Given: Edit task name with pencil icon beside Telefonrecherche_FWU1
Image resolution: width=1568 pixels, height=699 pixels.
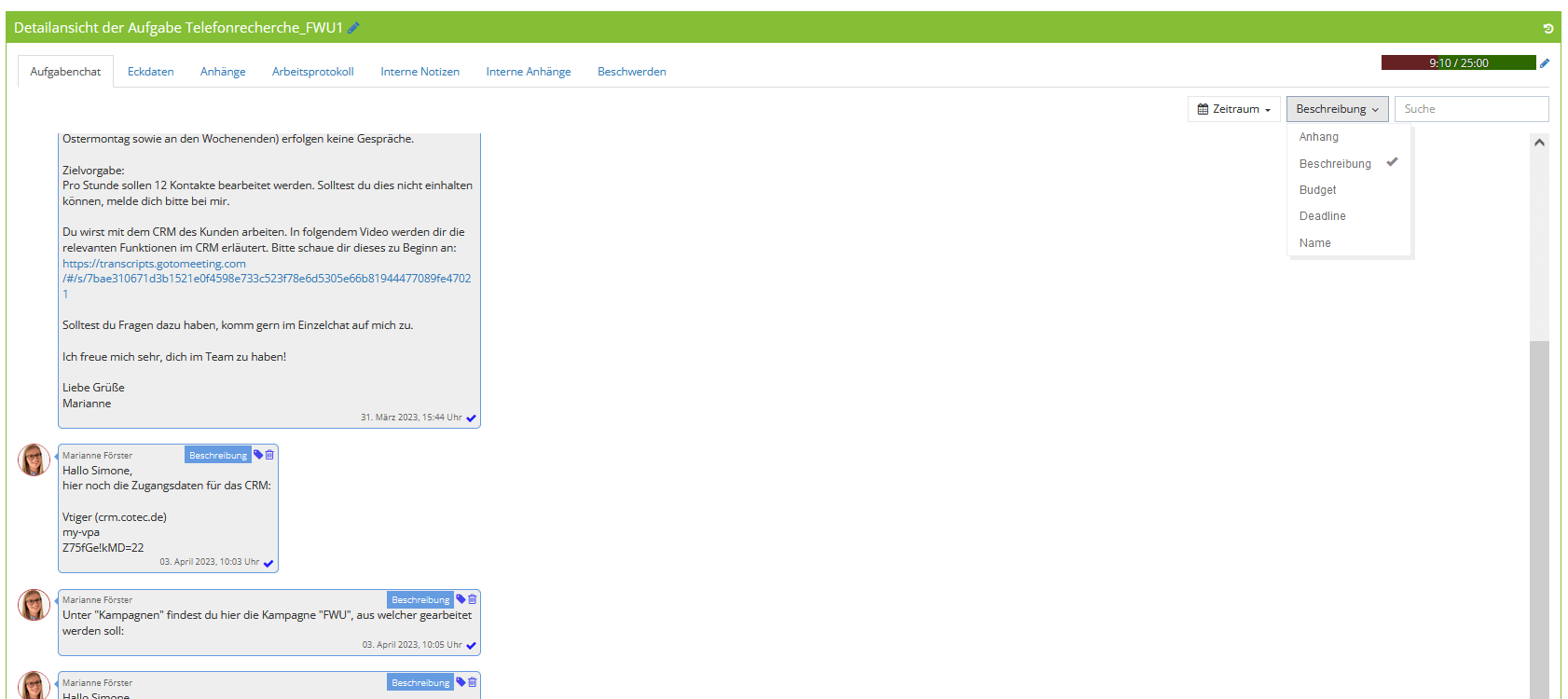Looking at the screenshot, I should pos(353,28).
